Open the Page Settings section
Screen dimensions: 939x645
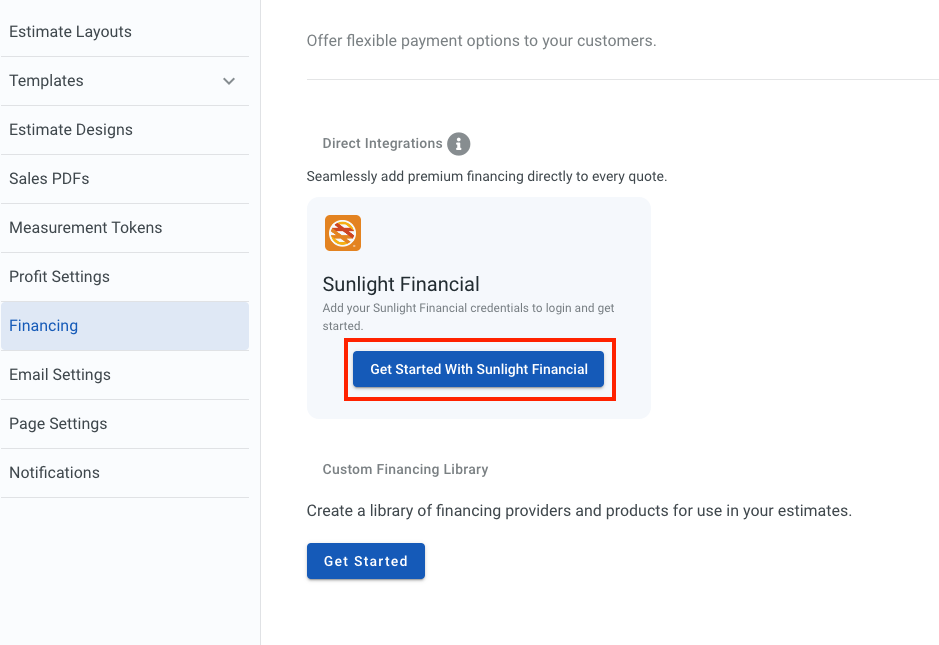pyautogui.click(x=58, y=423)
